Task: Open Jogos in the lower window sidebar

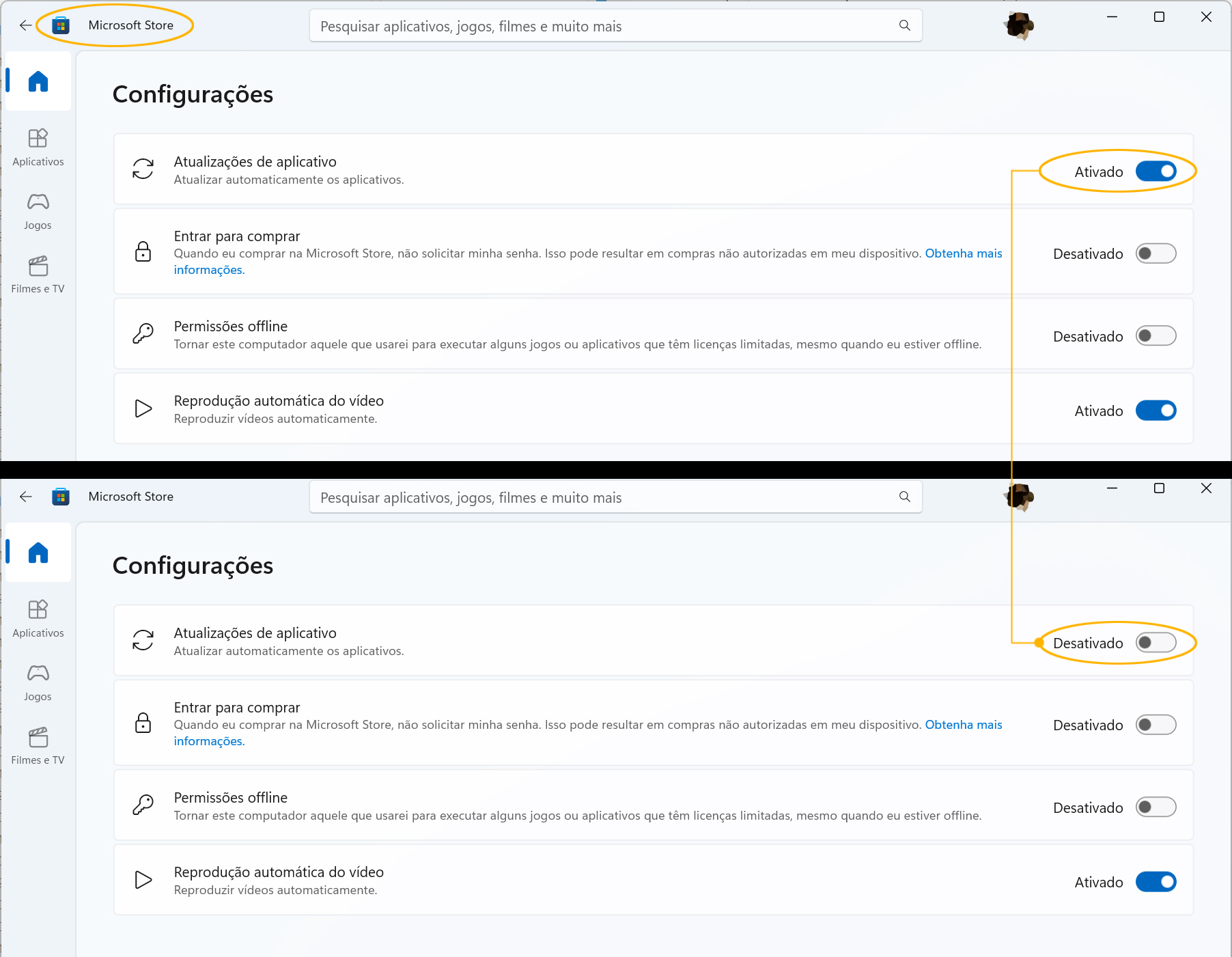Action: [x=38, y=682]
